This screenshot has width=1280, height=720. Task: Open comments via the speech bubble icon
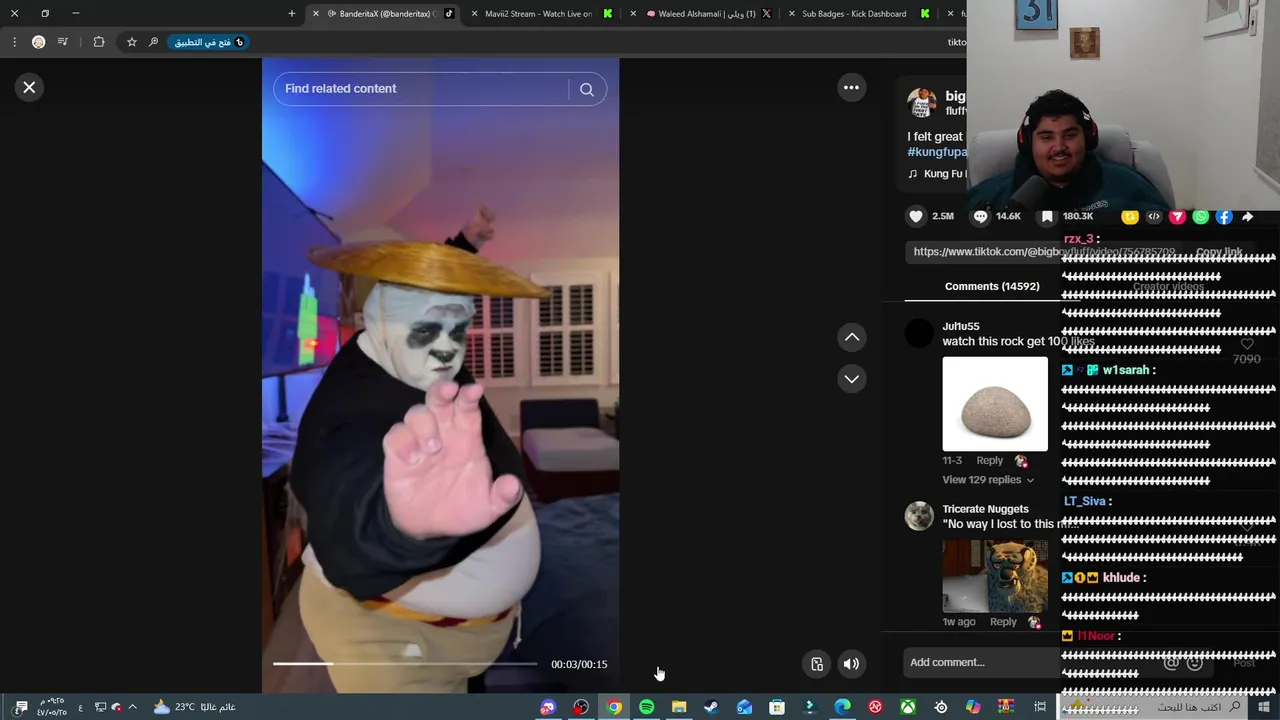[x=981, y=216]
